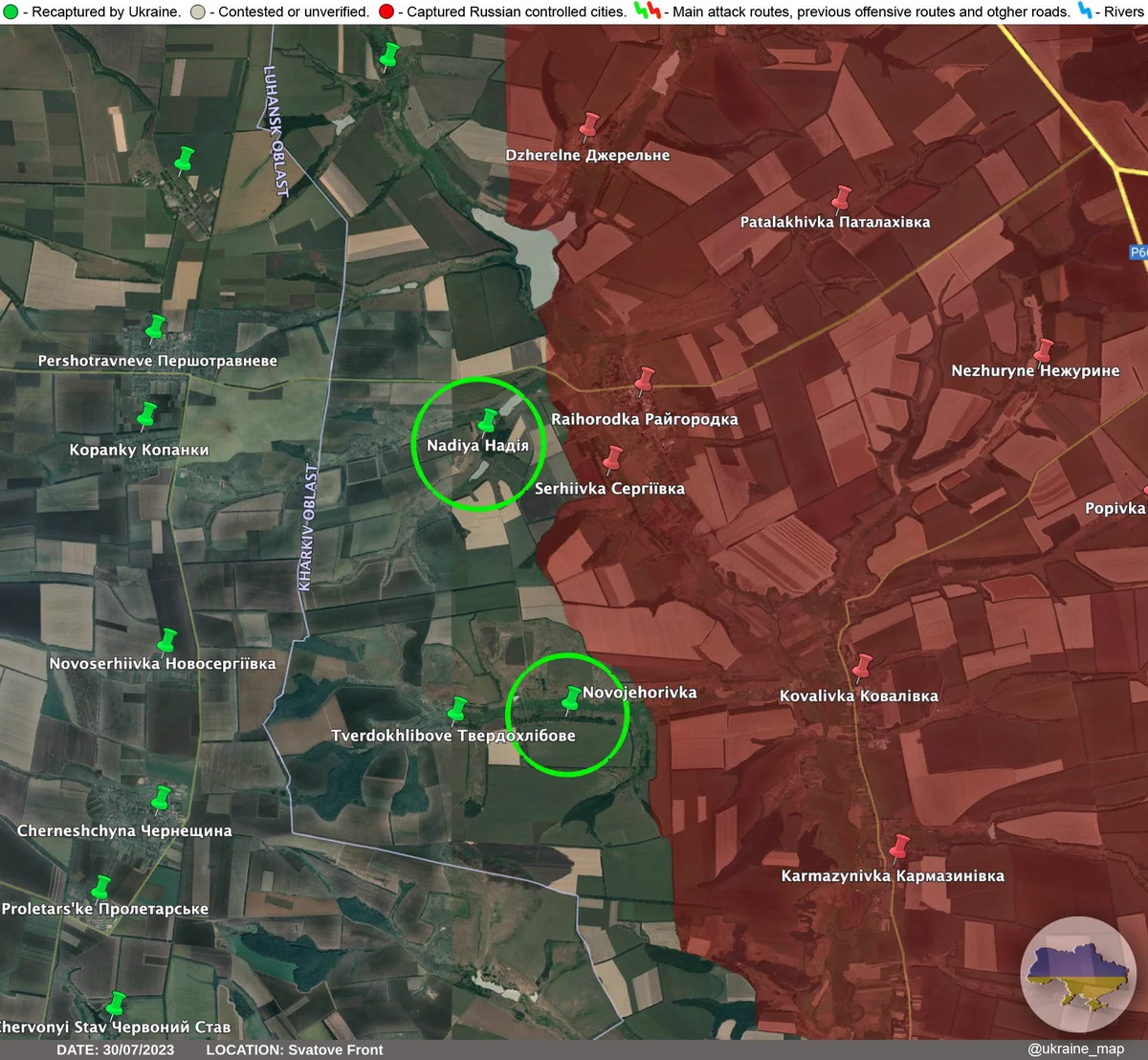Select the 'Kovalivka Ковалівка' label
Screen dimensions: 1148x1060
tap(859, 696)
